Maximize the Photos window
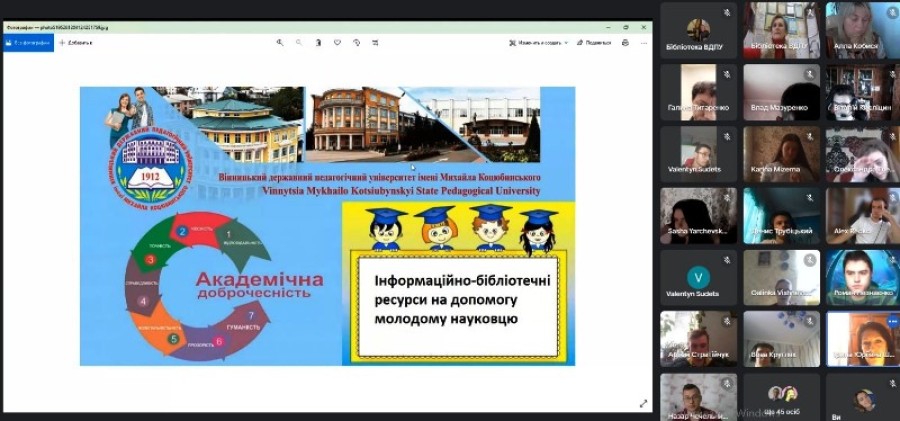The width and height of the screenshot is (900, 421). pyautogui.click(x=626, y=27)
